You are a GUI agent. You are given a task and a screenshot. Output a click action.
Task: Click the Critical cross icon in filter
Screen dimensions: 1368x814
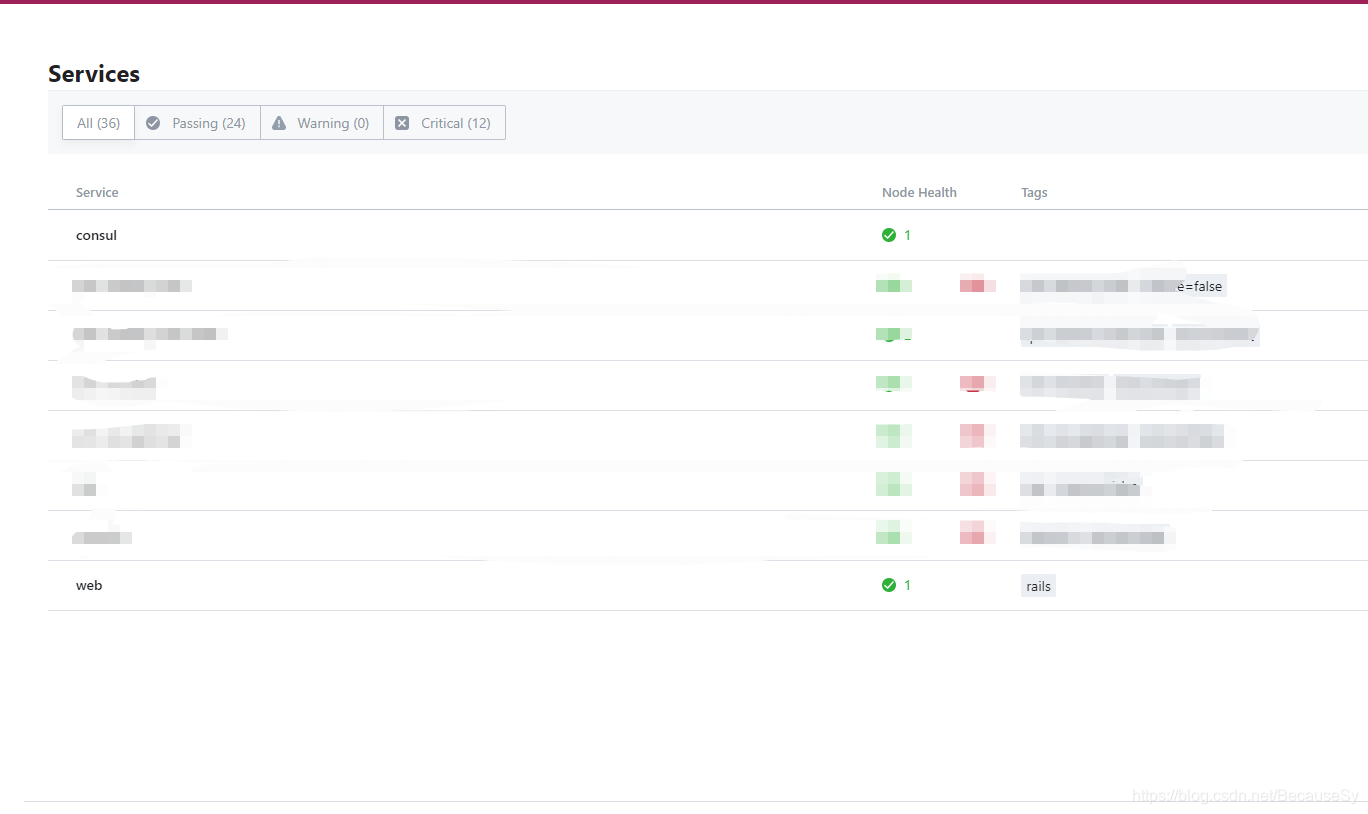coord(402,123)
